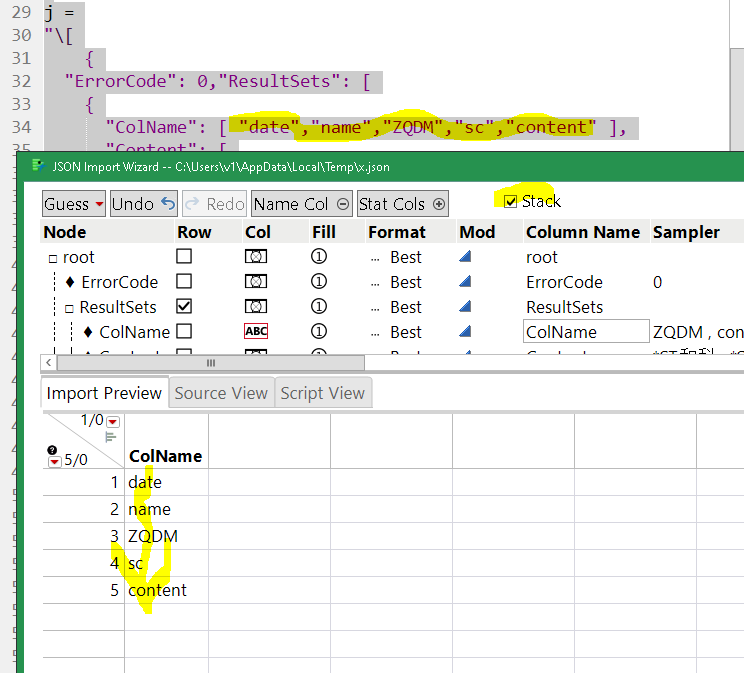Click the horizontal scrollbar in the node table
Image resolution: width=744 pixels, height=673 pixels.
[x=210, y=362]
